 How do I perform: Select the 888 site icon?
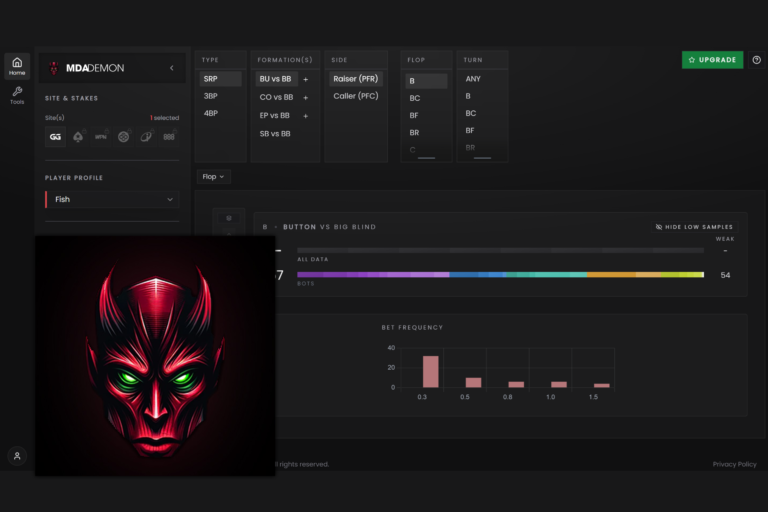pos(169,137)
